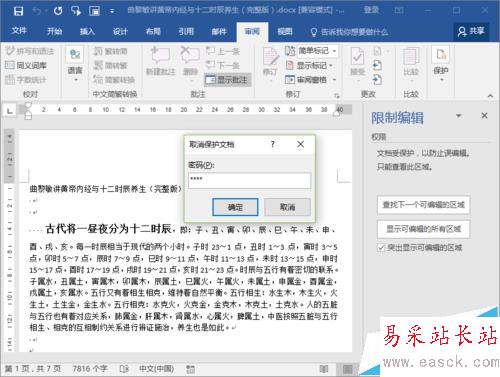Switch to the 插入 tab

tap(87, 31)
